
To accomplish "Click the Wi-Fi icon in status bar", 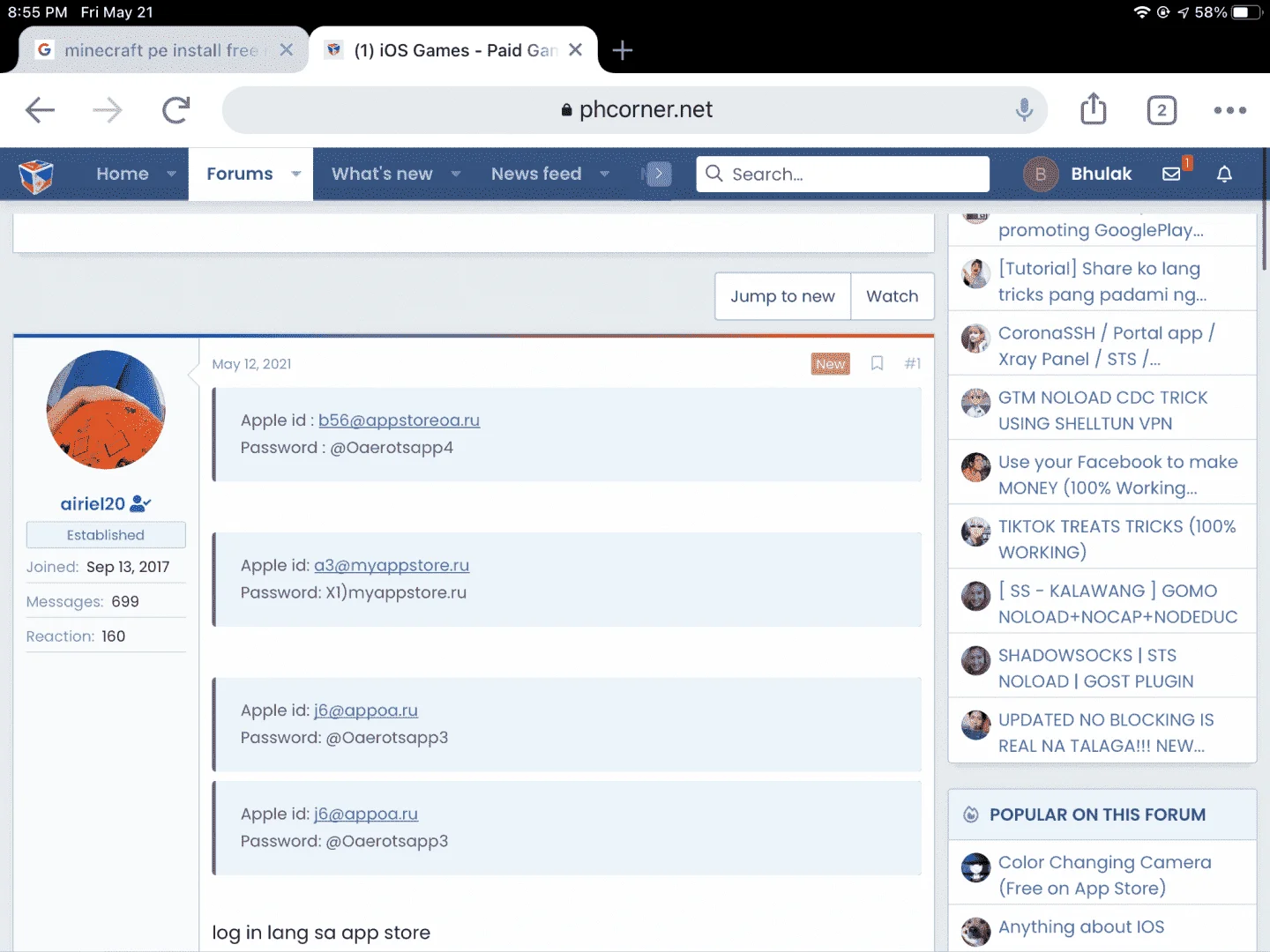I will (x=1142, y=12).
